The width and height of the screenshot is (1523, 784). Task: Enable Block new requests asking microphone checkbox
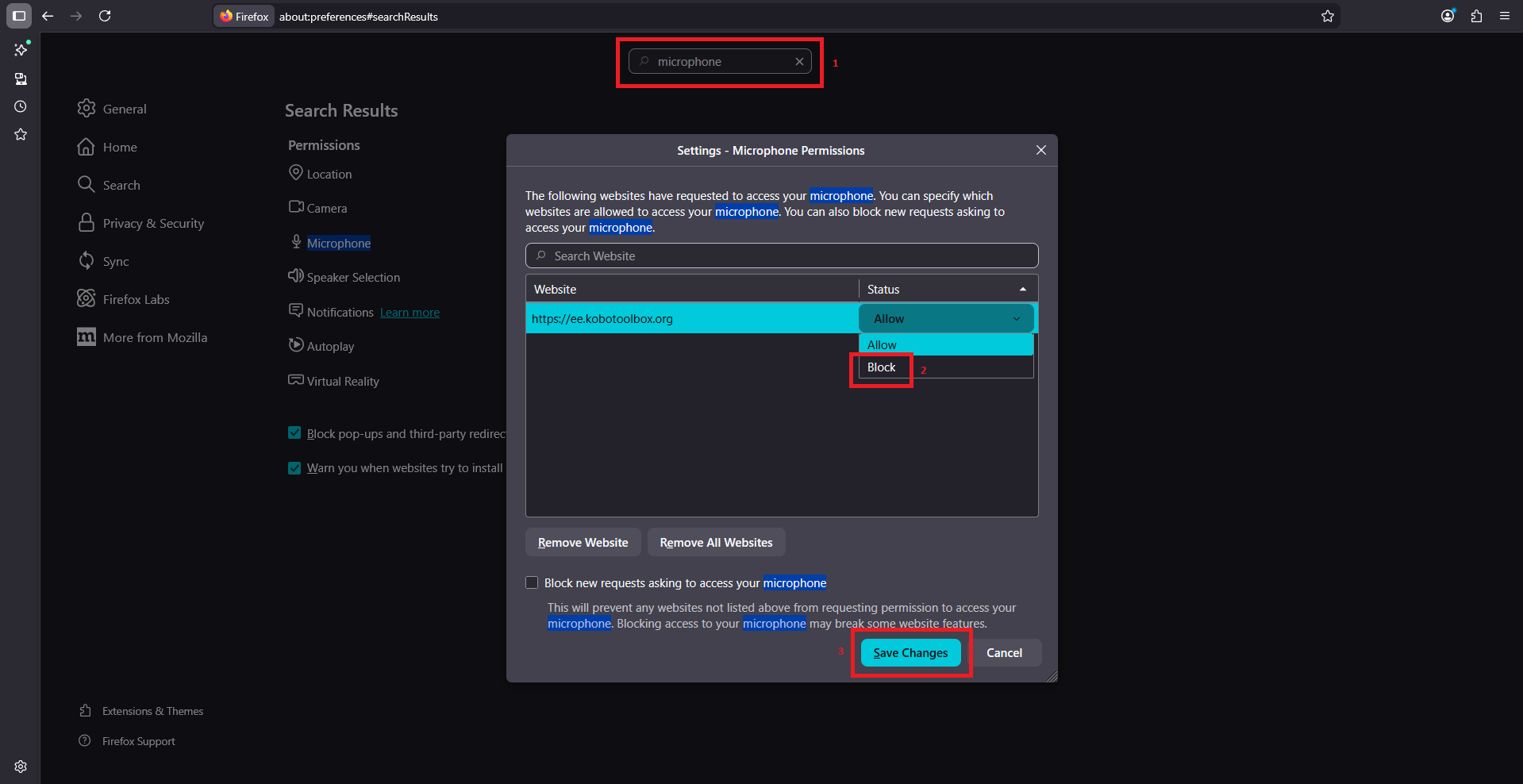point(532,582)
